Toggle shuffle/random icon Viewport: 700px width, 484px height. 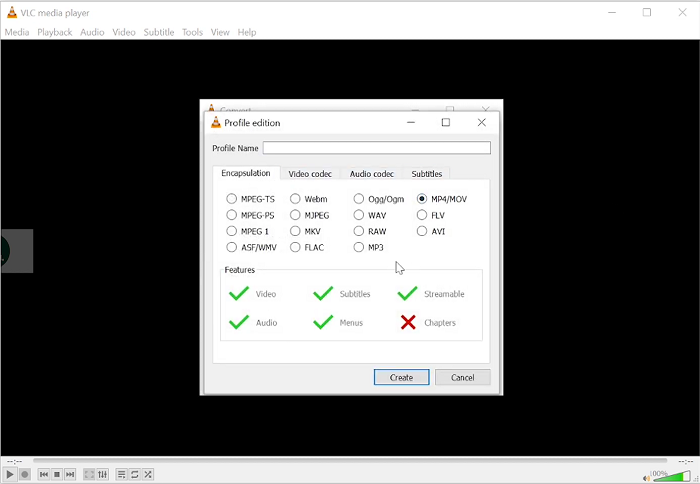coord(148,474)
